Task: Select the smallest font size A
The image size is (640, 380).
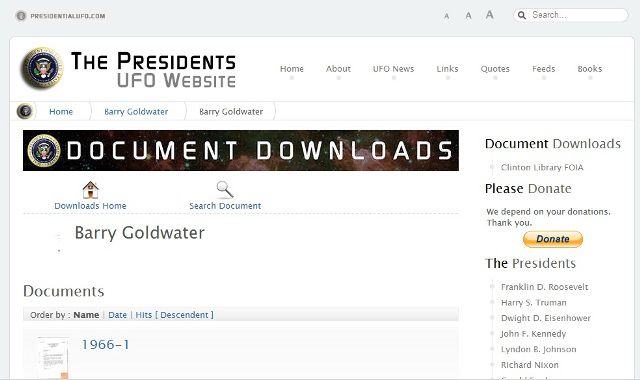Action: coord(447,16)
